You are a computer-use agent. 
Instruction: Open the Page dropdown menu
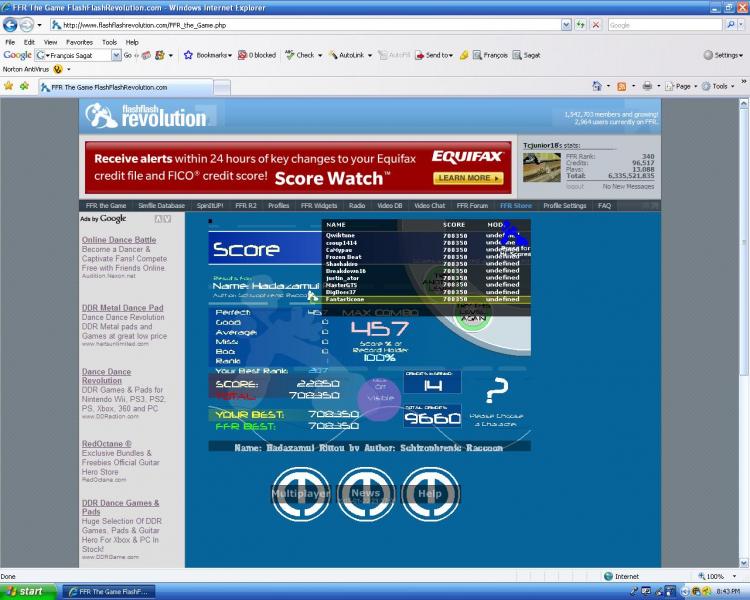680,87
